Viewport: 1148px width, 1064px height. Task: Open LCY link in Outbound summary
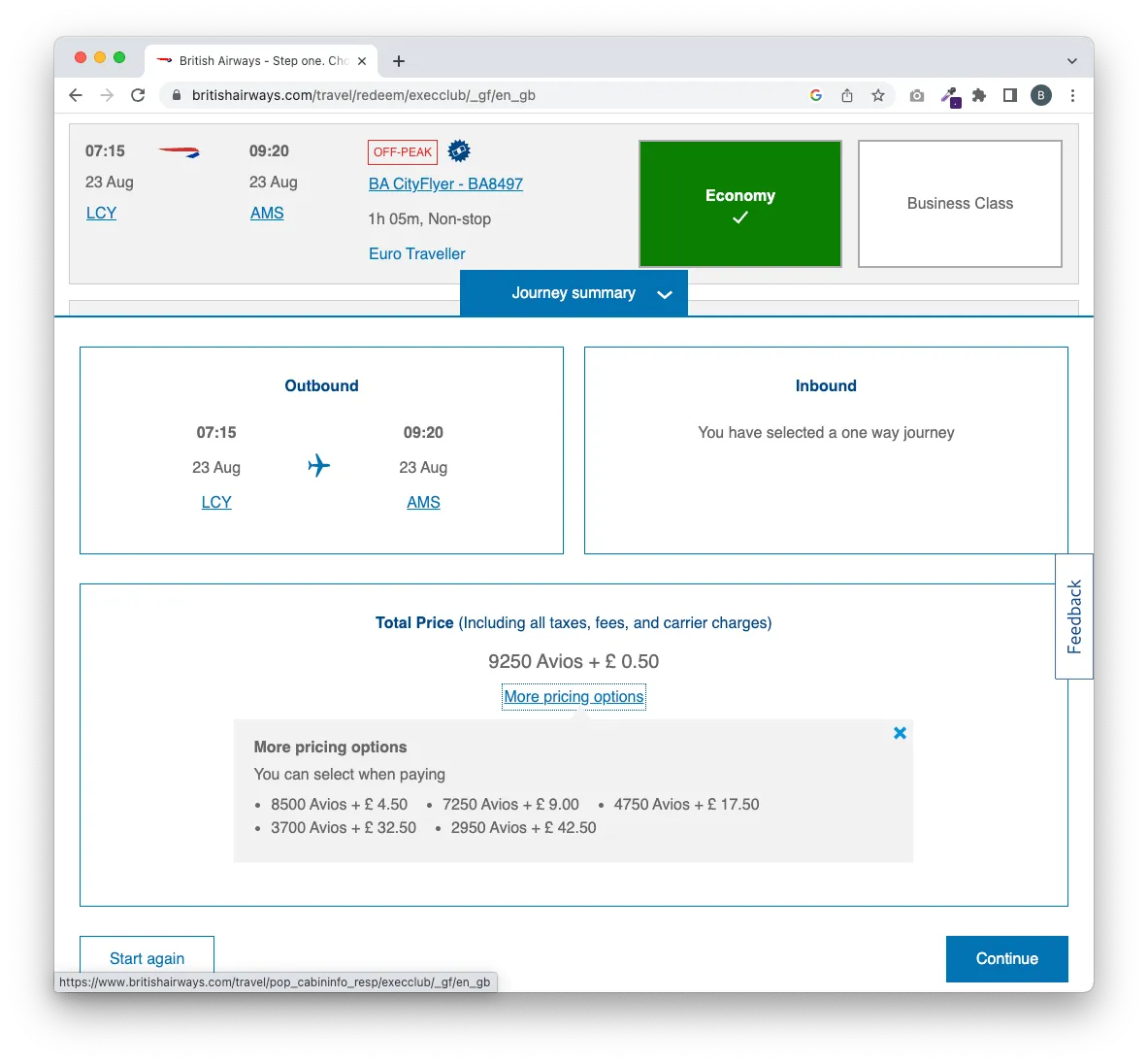tap(216, 502)
